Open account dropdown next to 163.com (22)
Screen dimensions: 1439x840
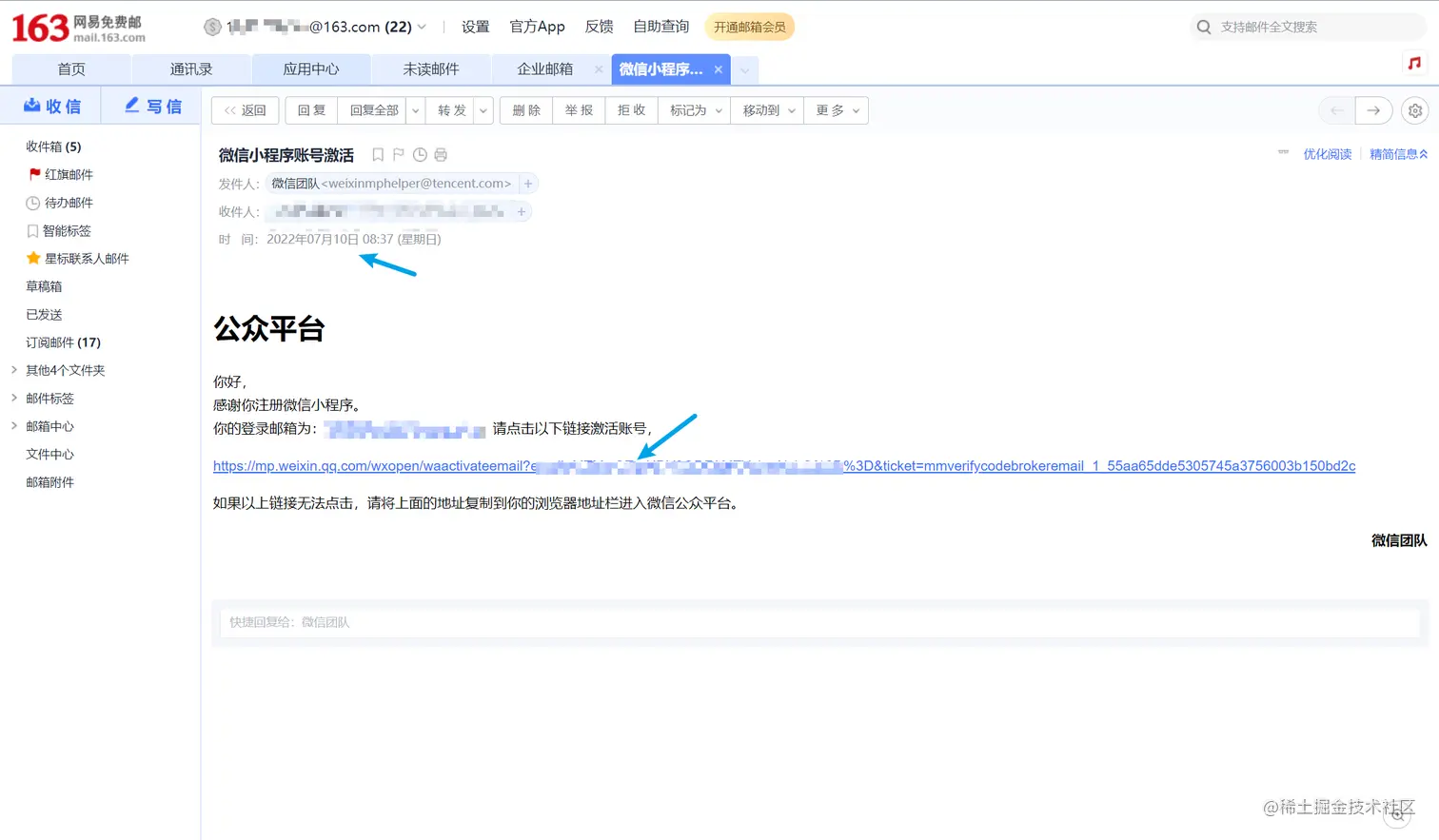coord(422,27)
